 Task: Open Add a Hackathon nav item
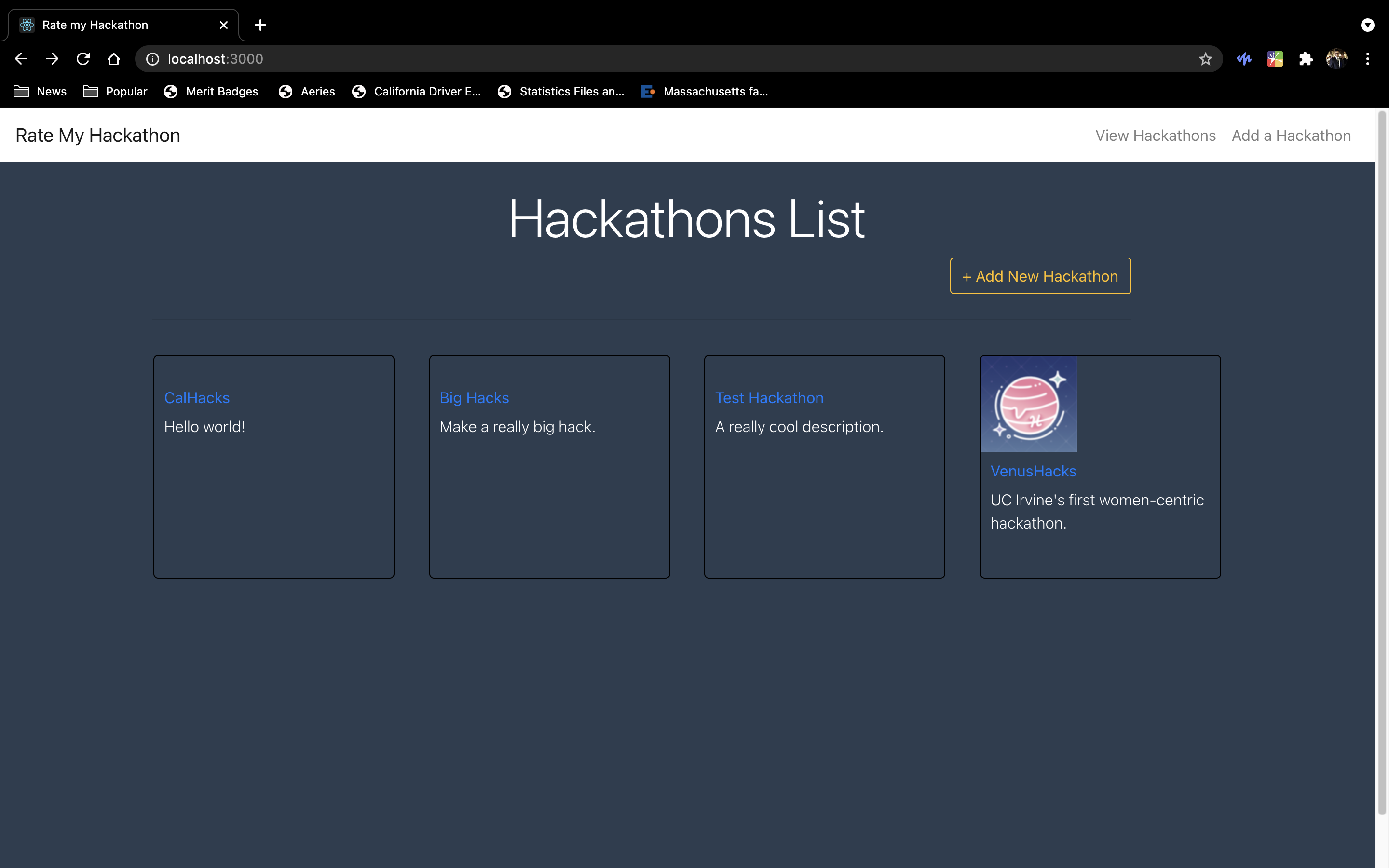[x=1291, y=136]
